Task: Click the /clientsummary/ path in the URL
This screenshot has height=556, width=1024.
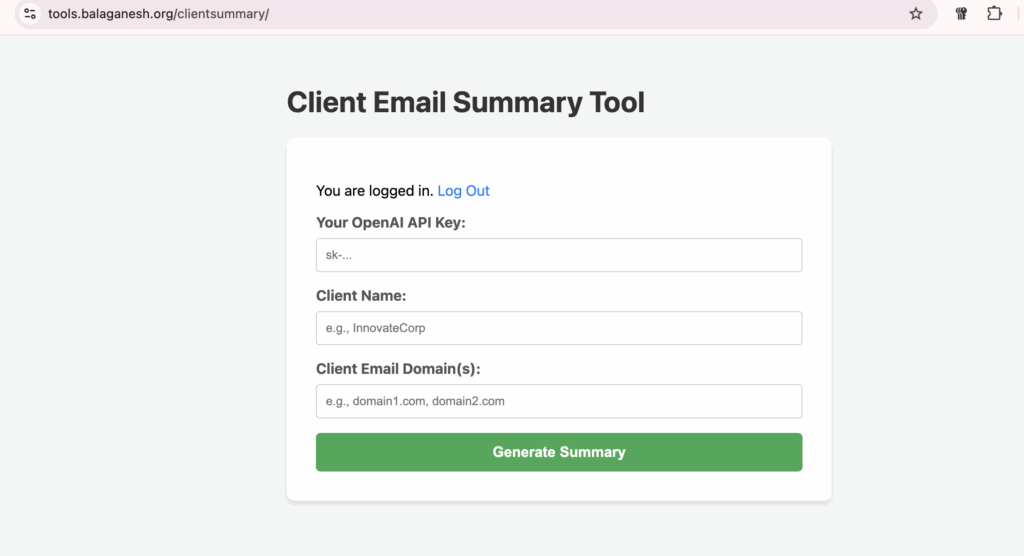Action: click(222, 14)
